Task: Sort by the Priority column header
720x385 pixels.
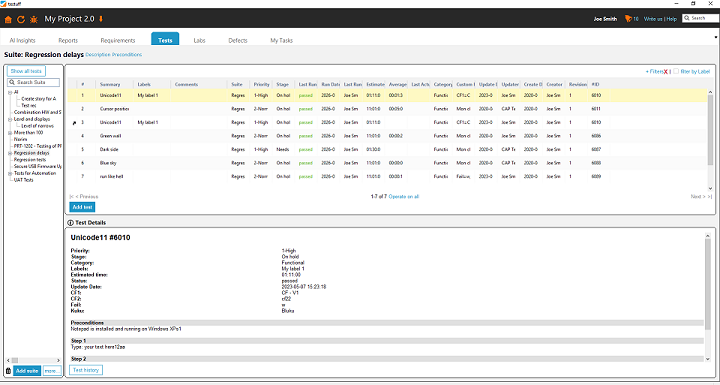Action: point(261,85)
